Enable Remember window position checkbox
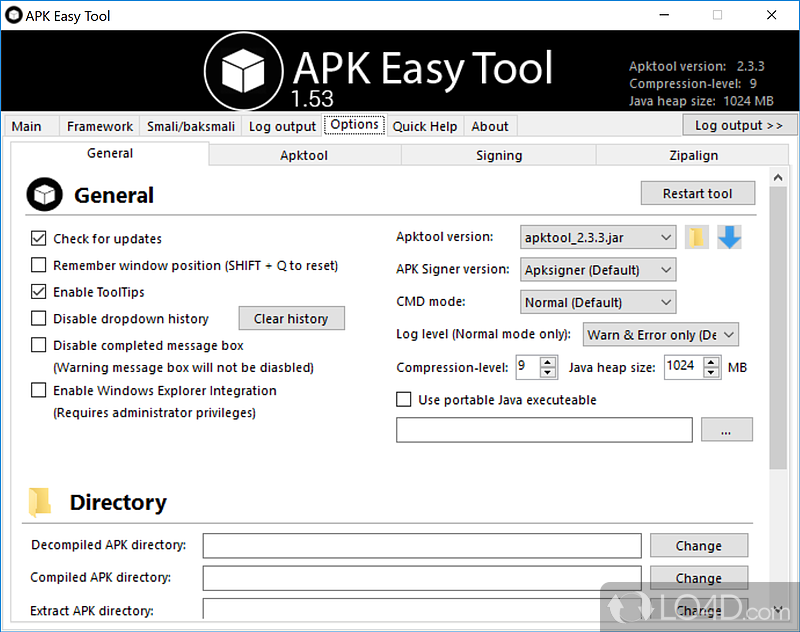 coord(39,266)
